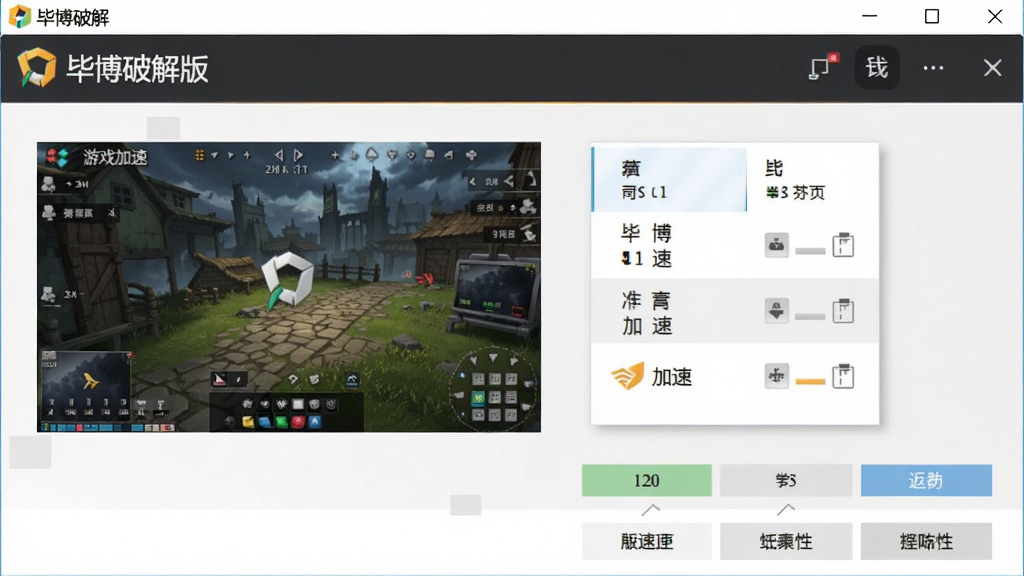Adjust the gray slider bar in middle row
The height and width of the screenshot is (576, 1024).
click(x=810, y=316)
